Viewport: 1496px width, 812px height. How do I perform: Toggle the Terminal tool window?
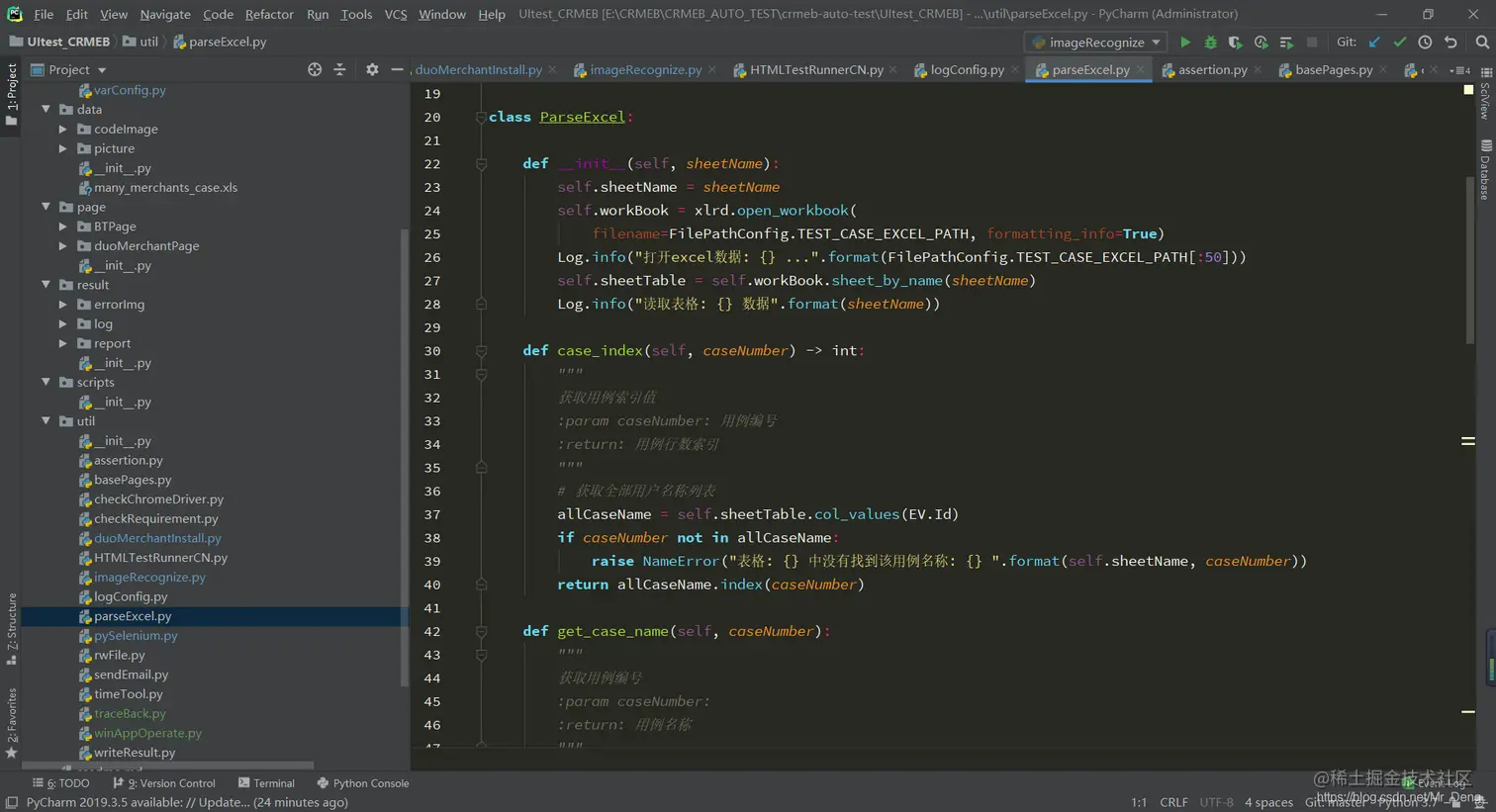(x=266, y=783)
